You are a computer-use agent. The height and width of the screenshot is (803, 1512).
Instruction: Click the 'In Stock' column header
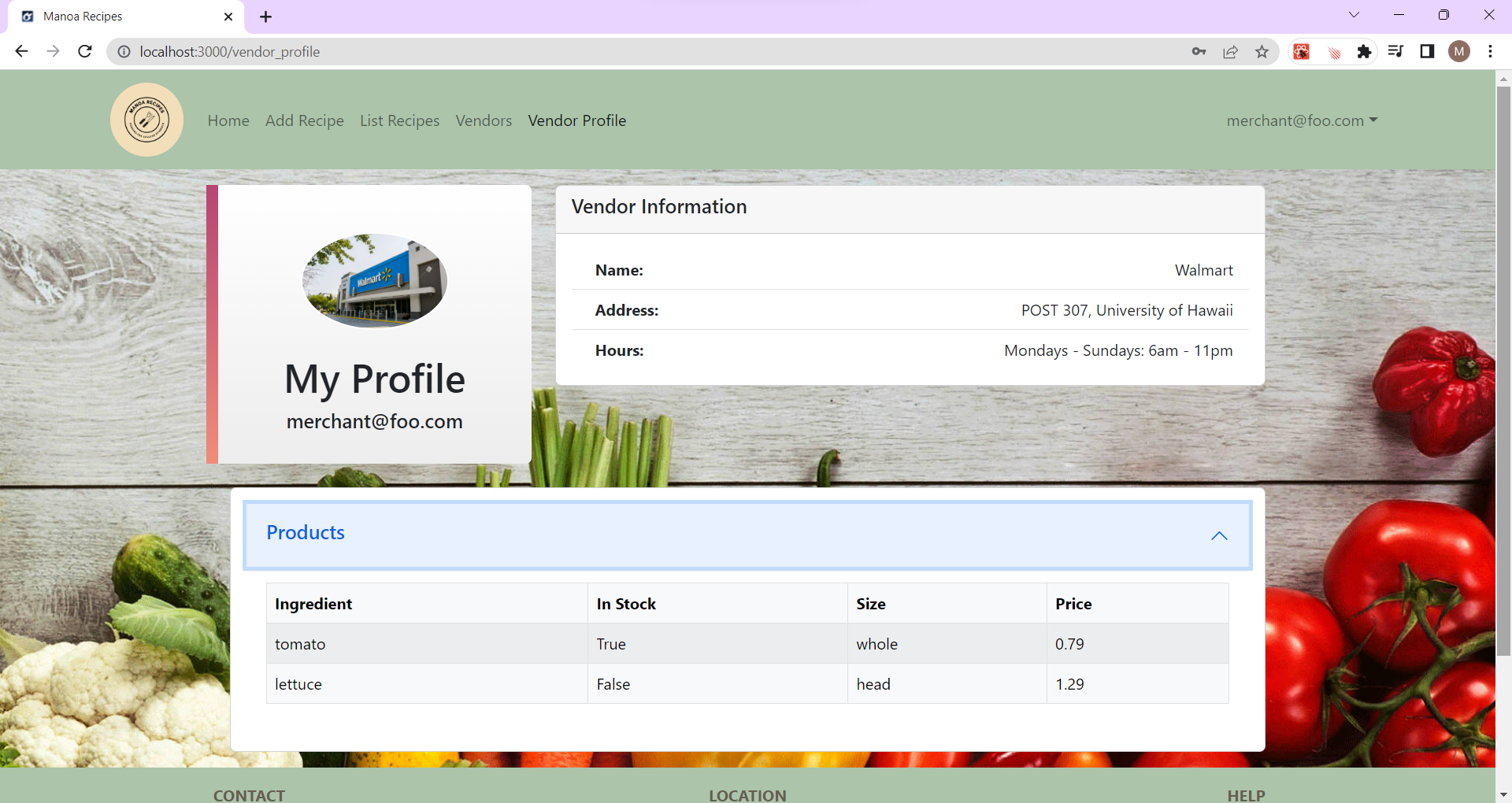717,604
